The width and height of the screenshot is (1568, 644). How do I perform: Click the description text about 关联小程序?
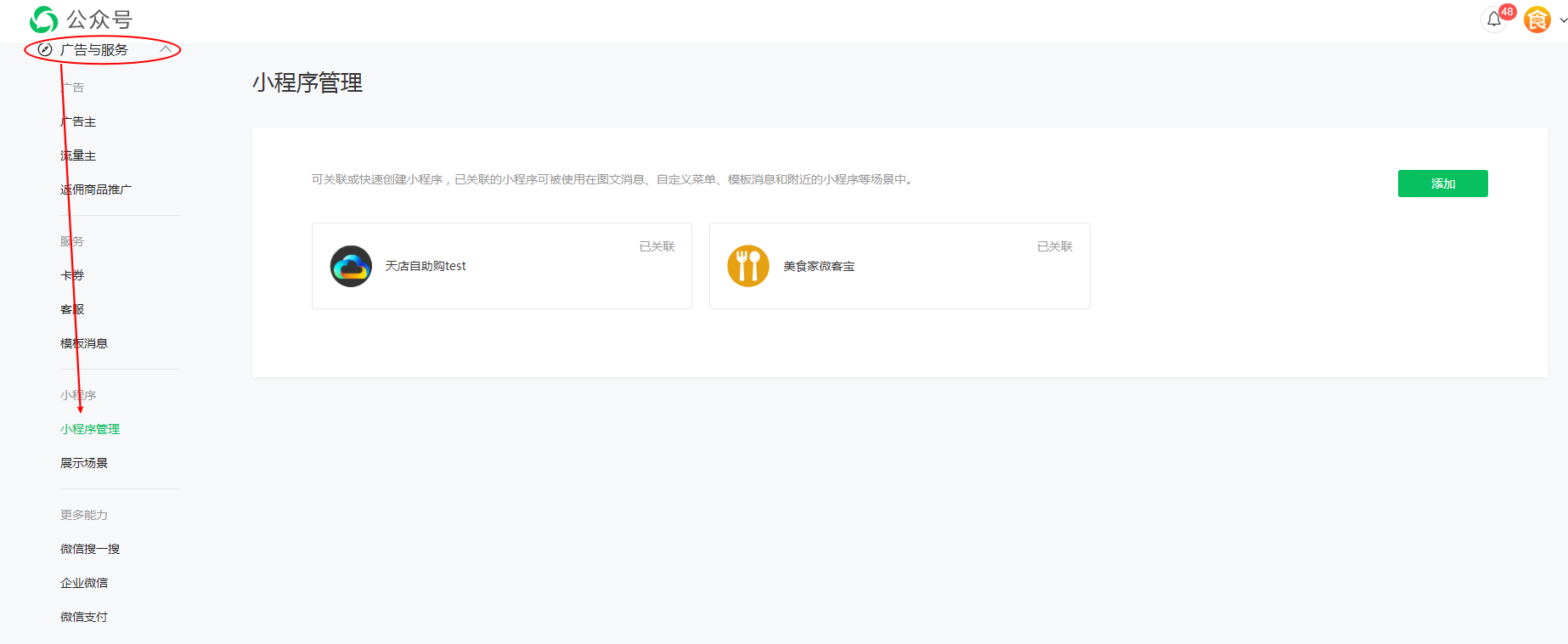pos(612,179)
